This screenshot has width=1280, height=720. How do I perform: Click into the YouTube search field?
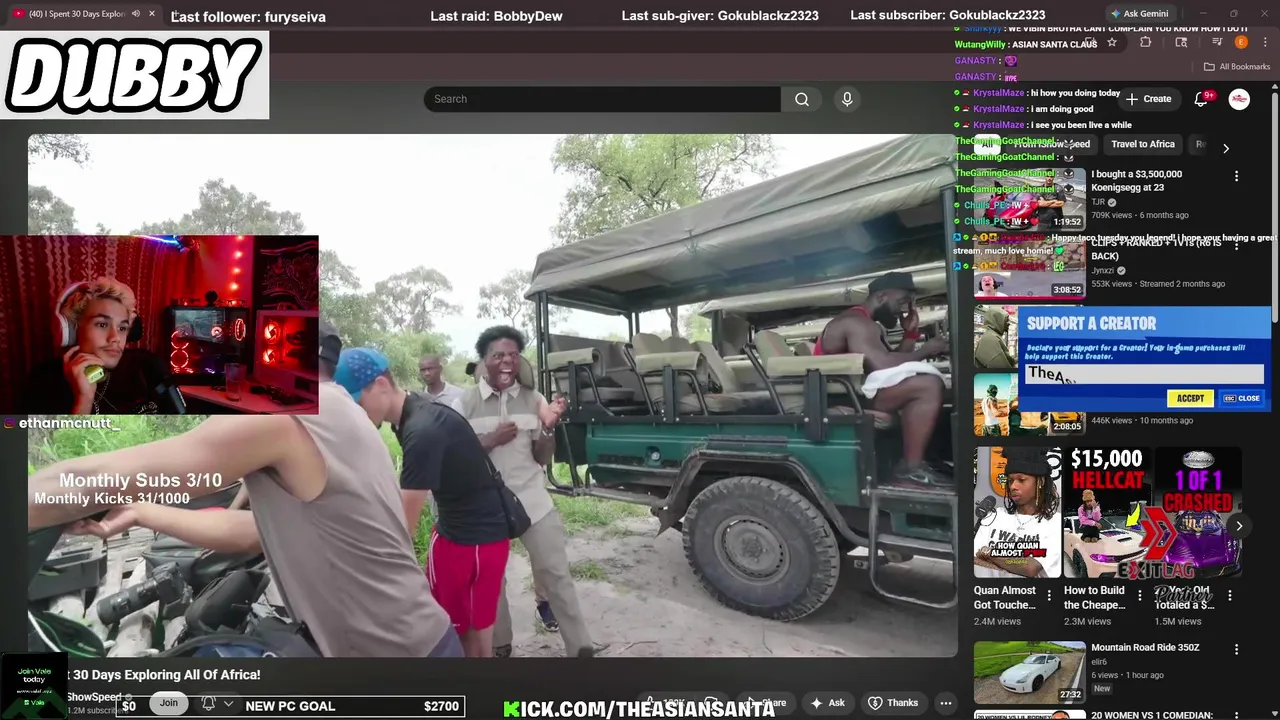[602, 99]
